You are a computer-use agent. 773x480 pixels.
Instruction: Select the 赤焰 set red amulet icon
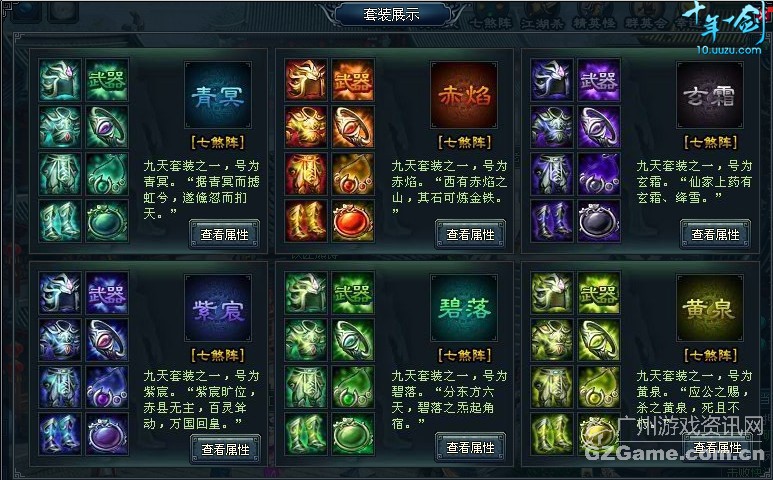(353, 221)
